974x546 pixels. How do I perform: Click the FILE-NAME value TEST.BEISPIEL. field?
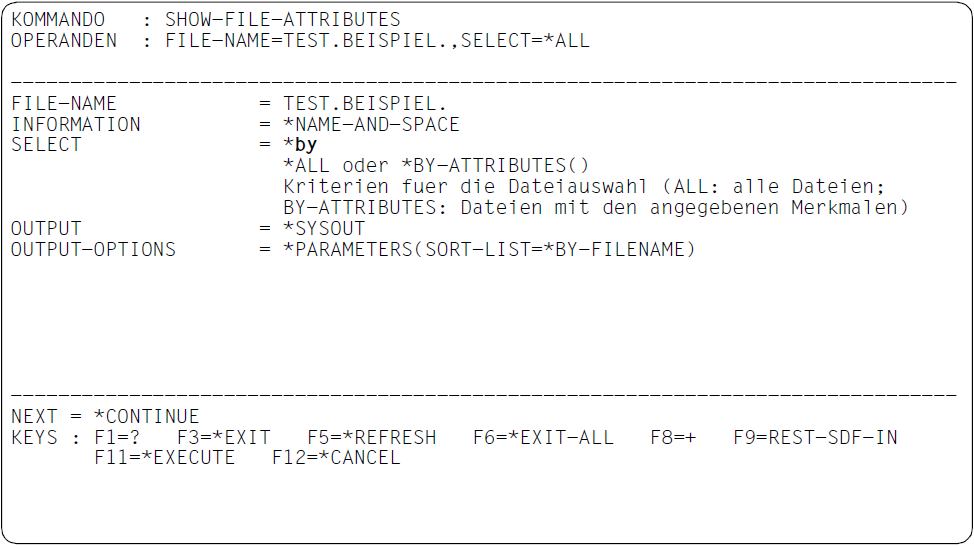[x=365, y=103]
